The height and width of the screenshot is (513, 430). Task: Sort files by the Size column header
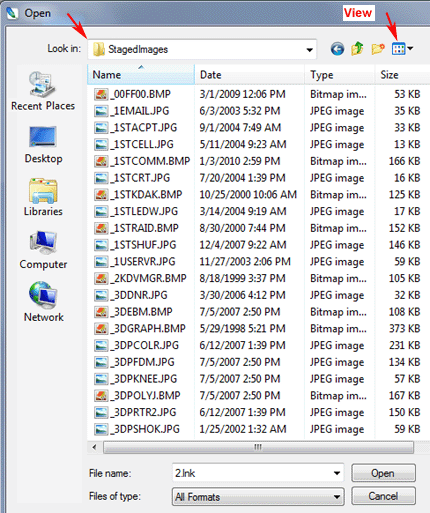[x=402, y=75]
